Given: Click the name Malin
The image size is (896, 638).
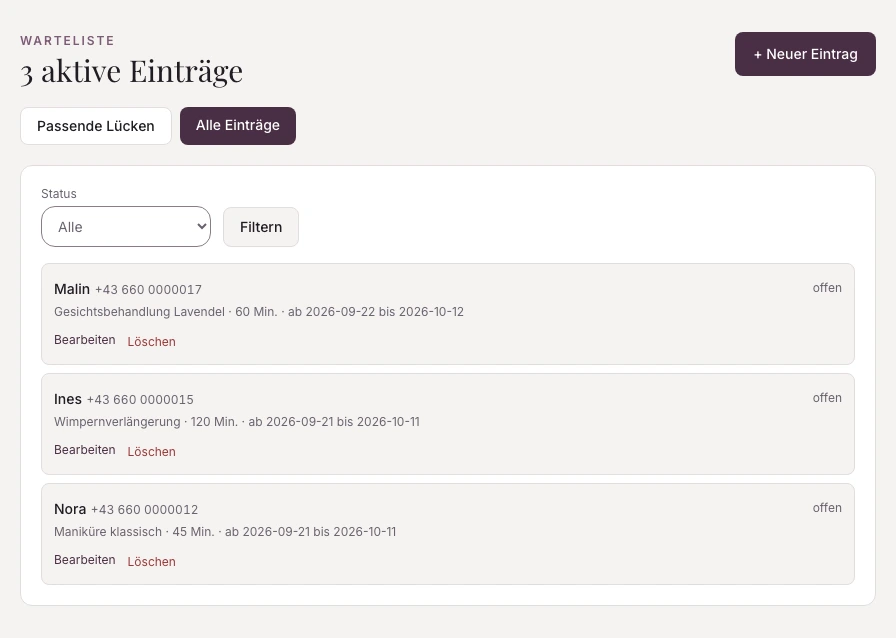Looking at the screenshot, I should (72, 289).
